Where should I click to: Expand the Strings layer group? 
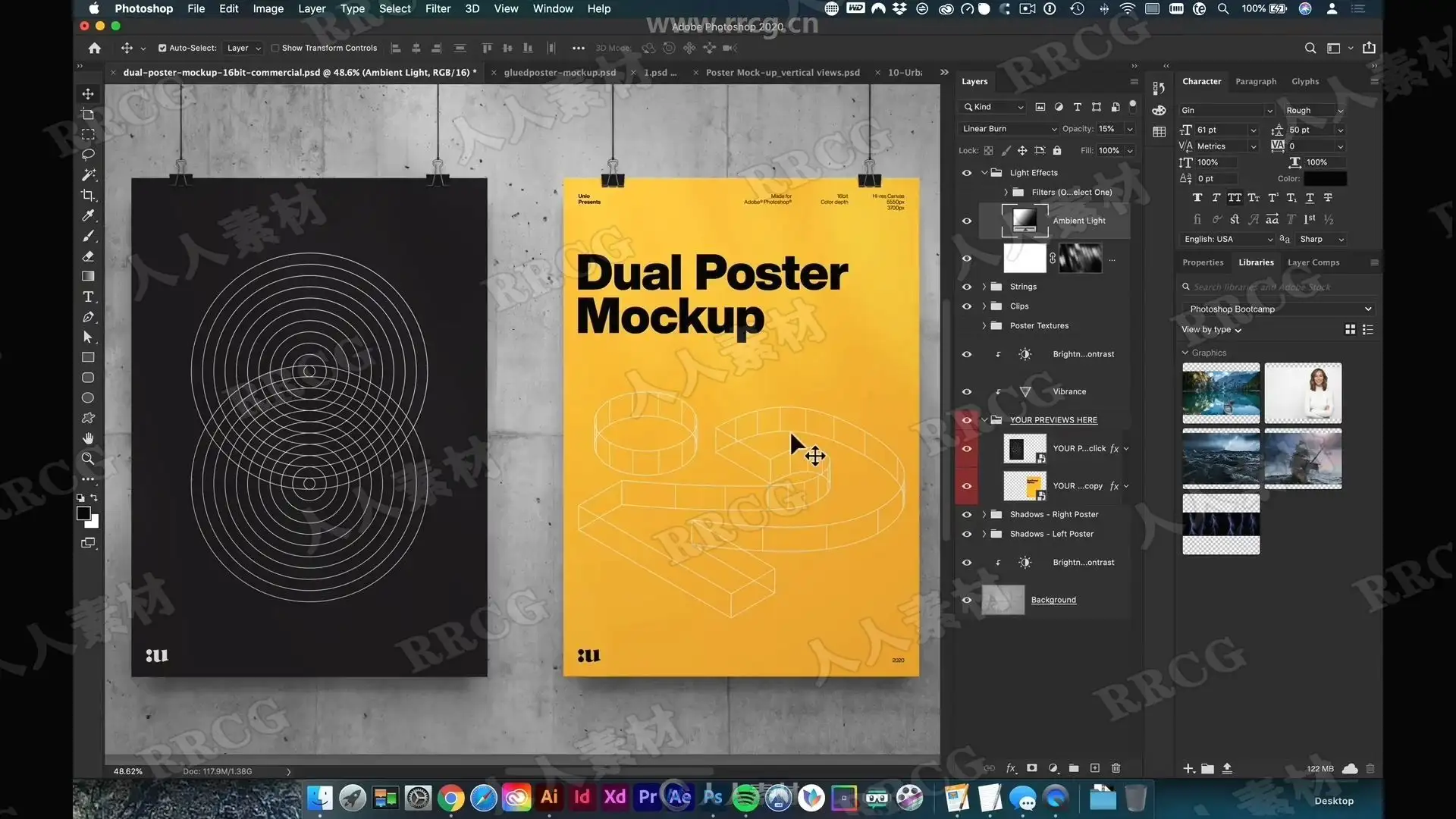[984, 287]
